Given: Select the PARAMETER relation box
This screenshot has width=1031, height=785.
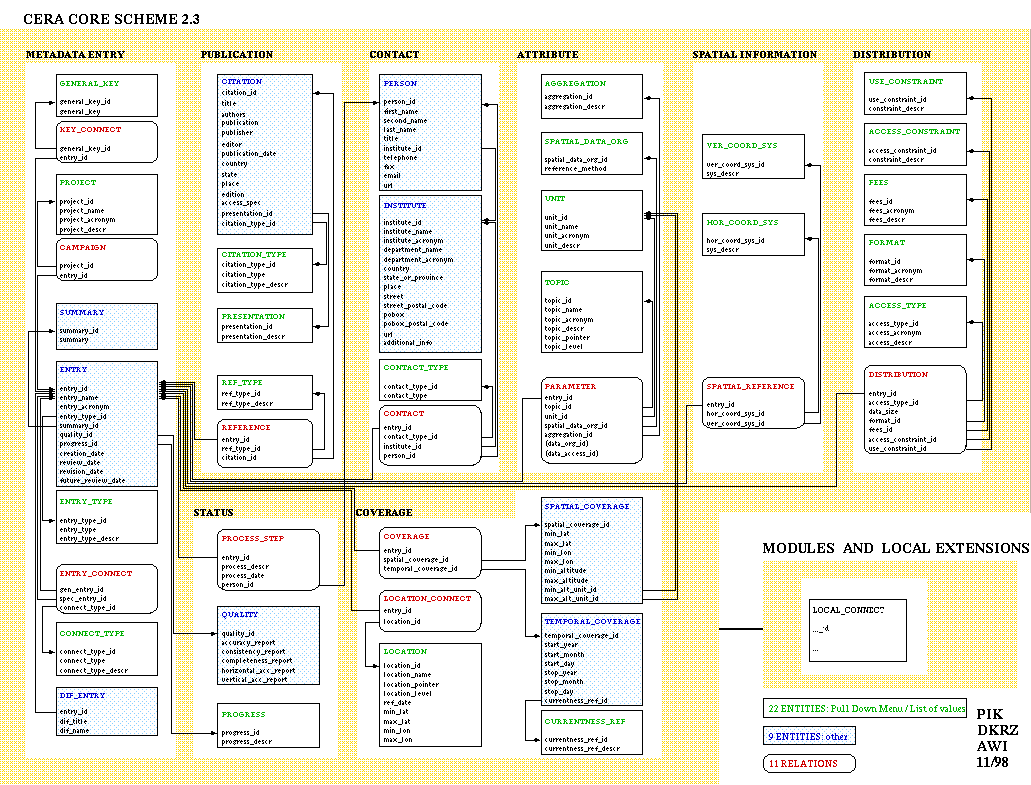Looking at the screenshot, I should point(592,420).
